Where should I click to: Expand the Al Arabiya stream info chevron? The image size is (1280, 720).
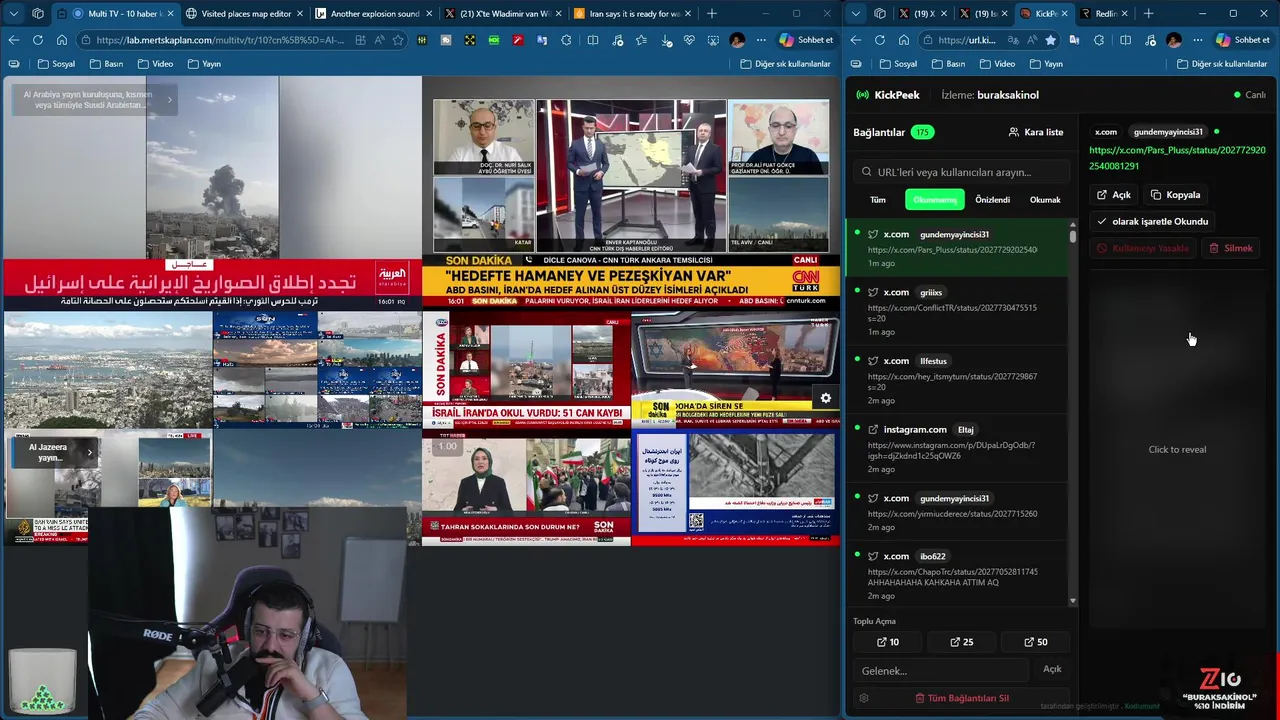pyautogui.click(x=169, y=100)
